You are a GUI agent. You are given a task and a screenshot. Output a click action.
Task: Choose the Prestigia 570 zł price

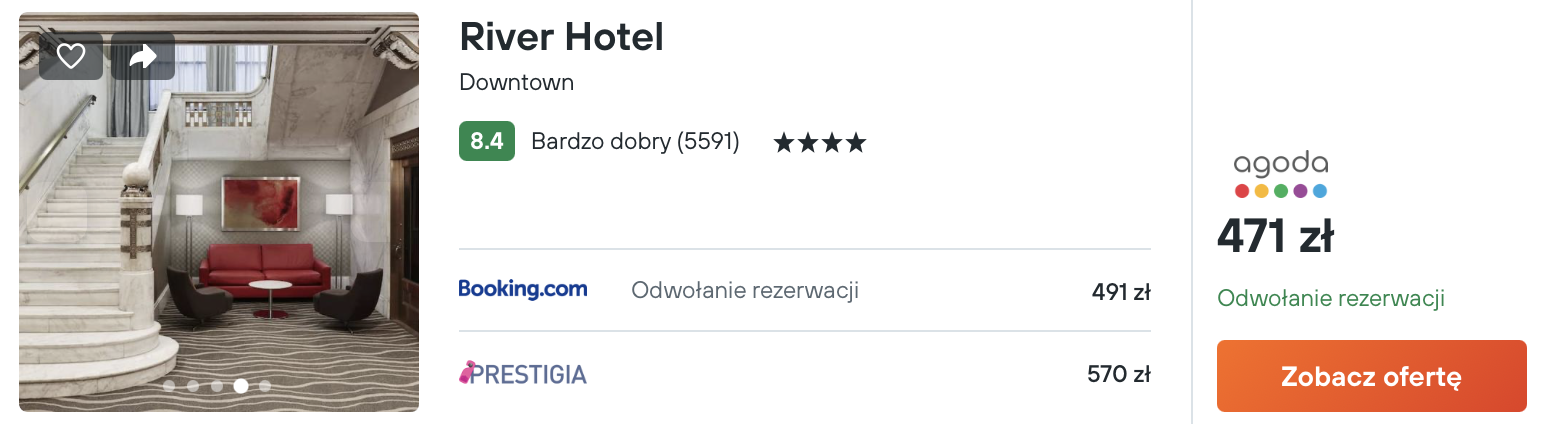[x=1118, y=375]
